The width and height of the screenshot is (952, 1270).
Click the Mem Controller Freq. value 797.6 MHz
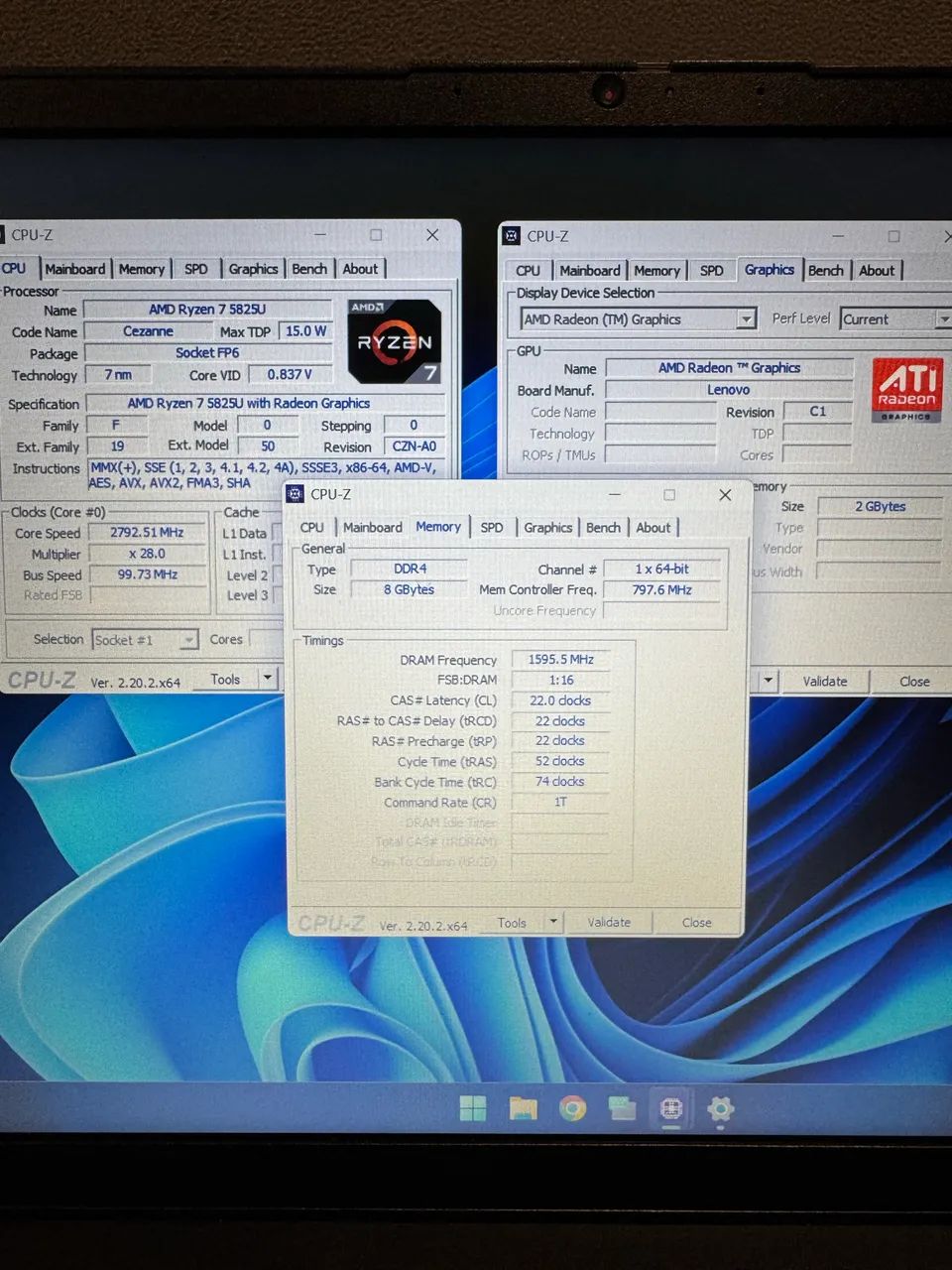661,589
